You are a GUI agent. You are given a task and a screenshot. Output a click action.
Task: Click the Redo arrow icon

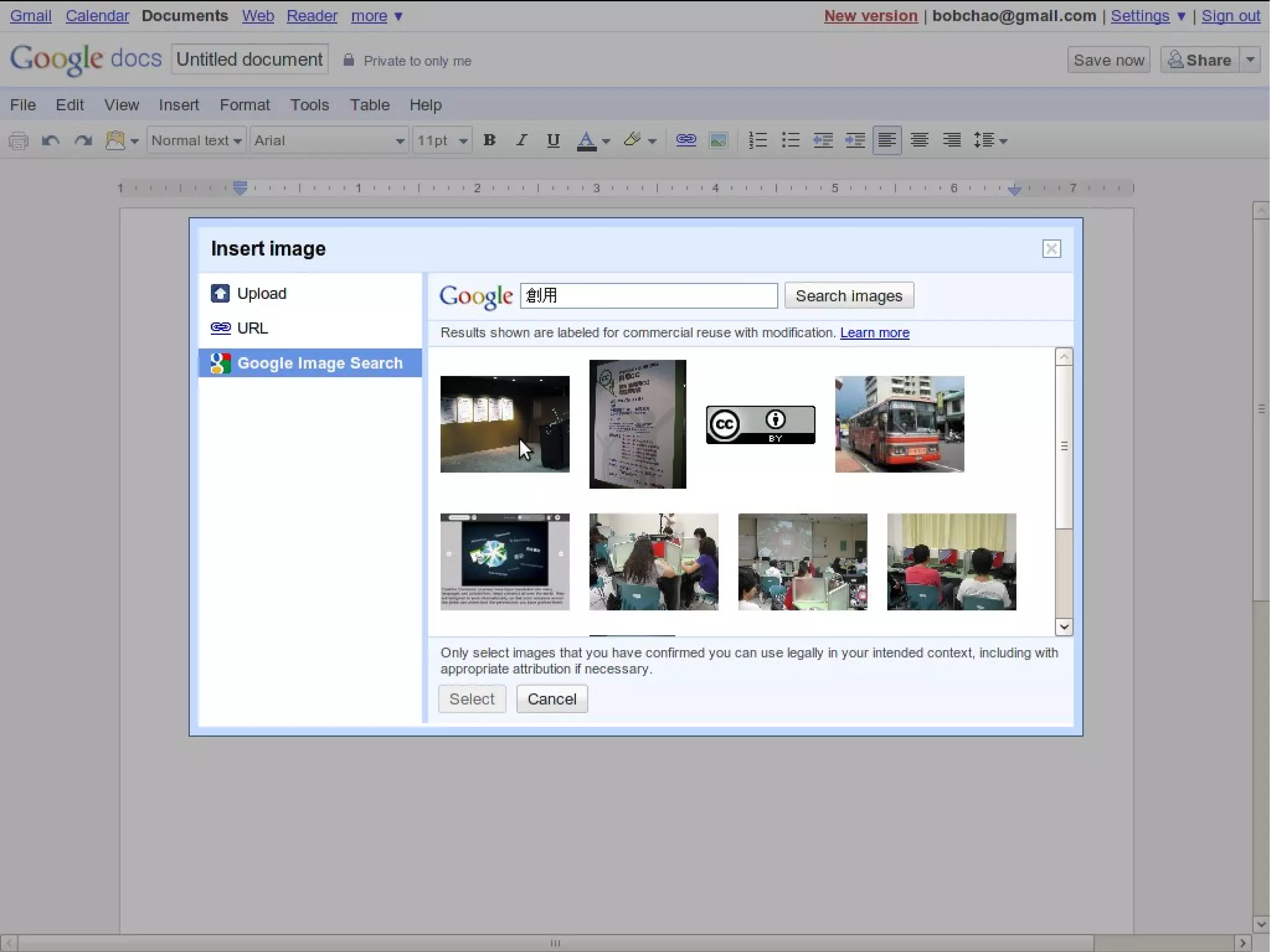pos(83,141)
